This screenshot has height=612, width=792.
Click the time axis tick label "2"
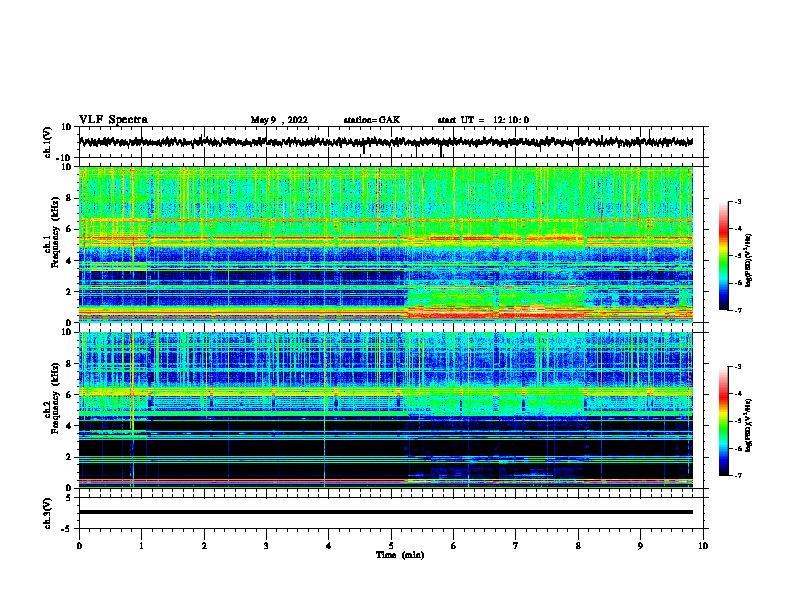[x=204, y=546]
